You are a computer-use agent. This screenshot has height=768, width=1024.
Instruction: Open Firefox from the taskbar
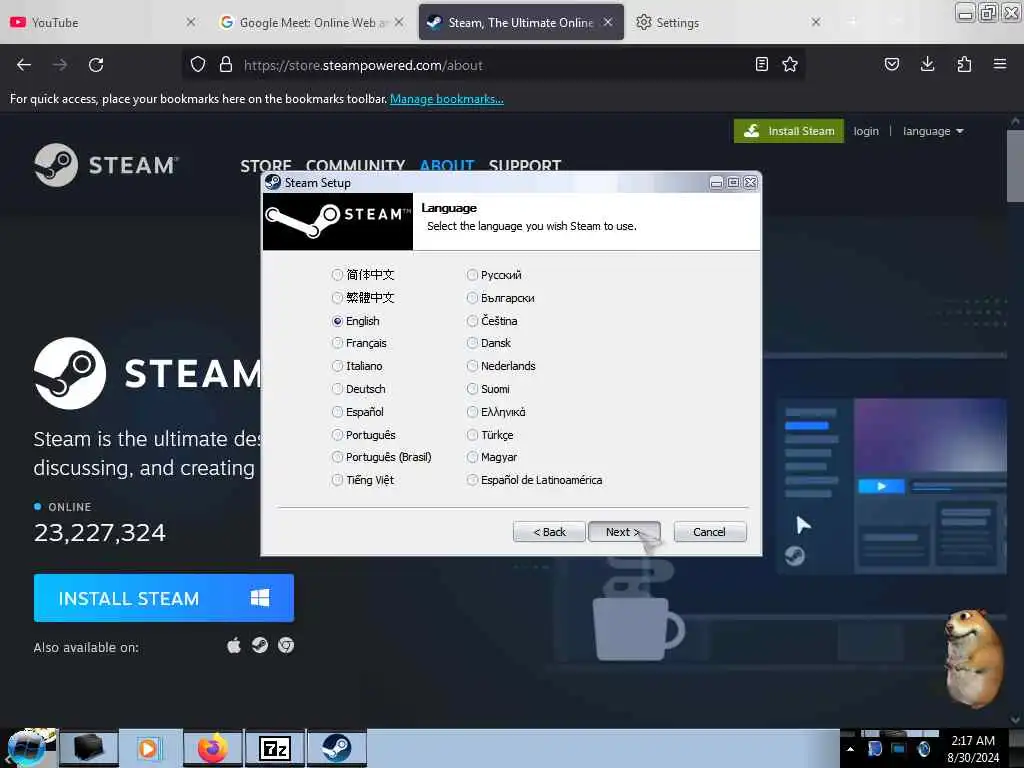(x=212, y=748)
